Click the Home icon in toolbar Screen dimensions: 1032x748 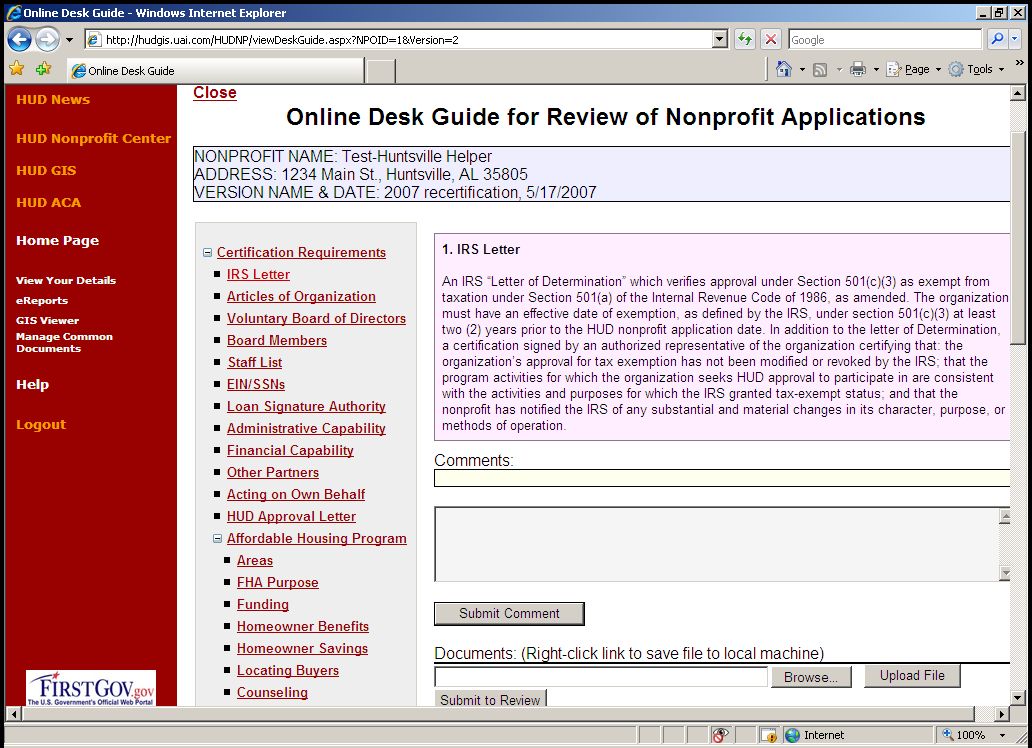(x=784, y=70)
